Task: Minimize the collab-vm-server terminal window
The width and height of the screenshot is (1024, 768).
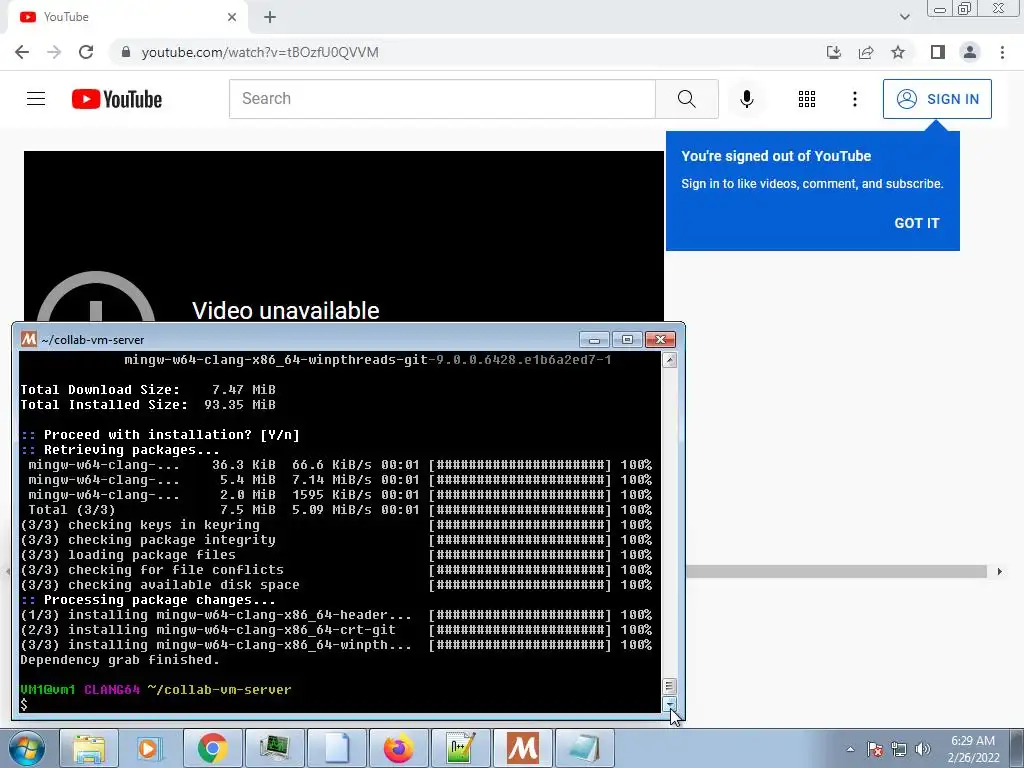Action: (x=594, y=340)
